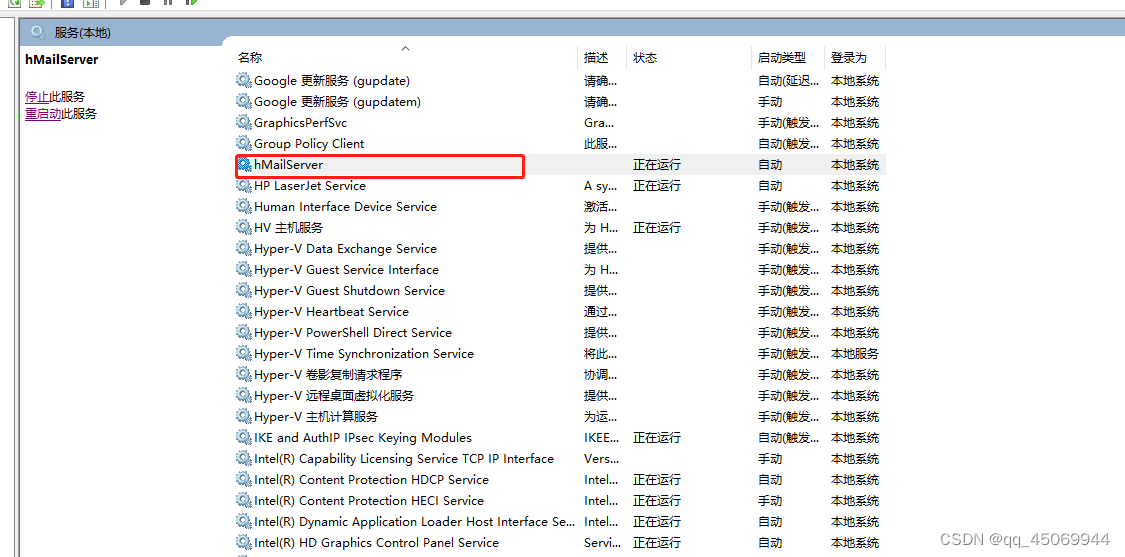Select the Intel(R) Content Protection HECI Service icon
This screenshot has width=1125, height=557.
click(244, 500)
